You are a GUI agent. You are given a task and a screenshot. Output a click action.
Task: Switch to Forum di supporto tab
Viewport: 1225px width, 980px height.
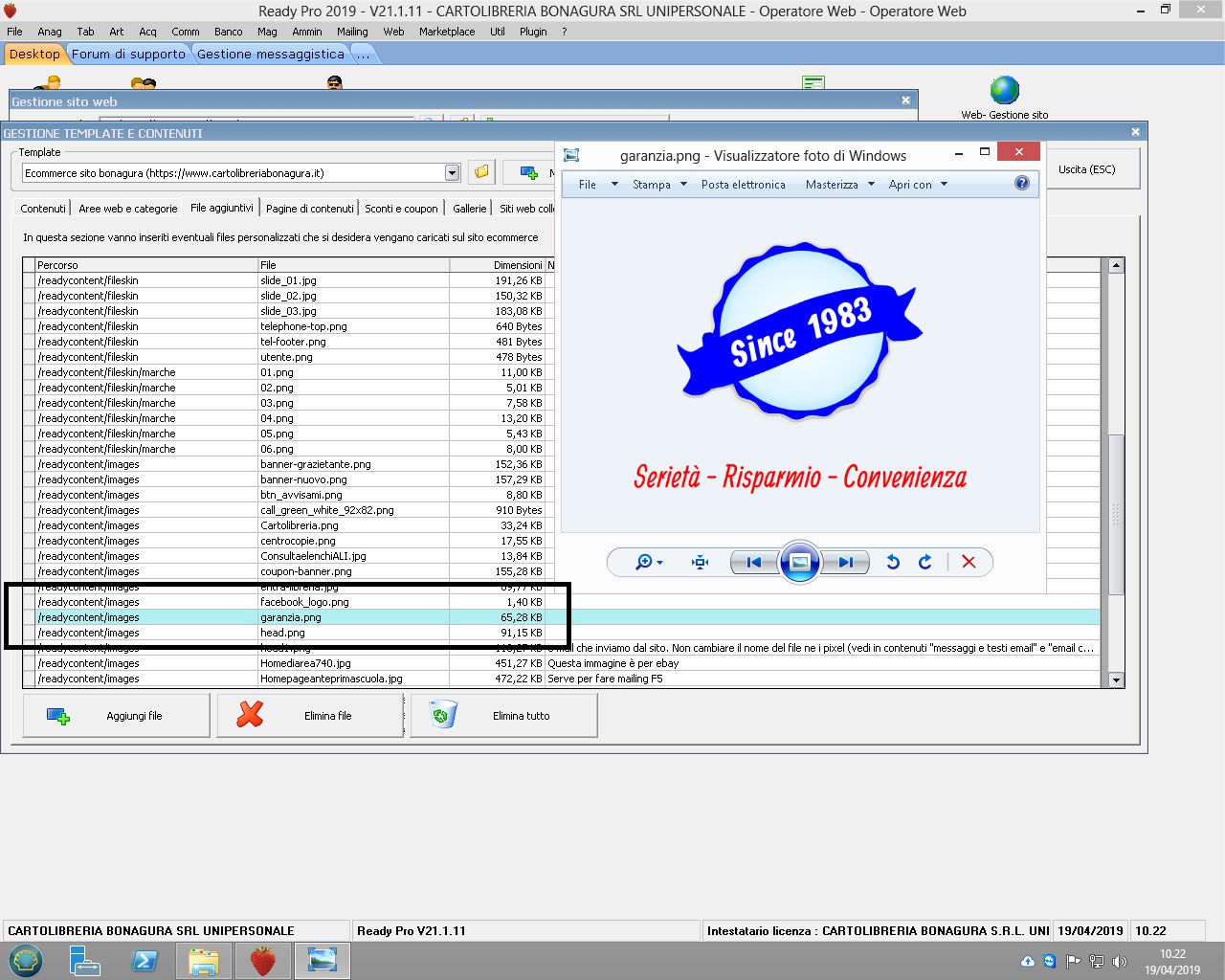coord(128,55)
